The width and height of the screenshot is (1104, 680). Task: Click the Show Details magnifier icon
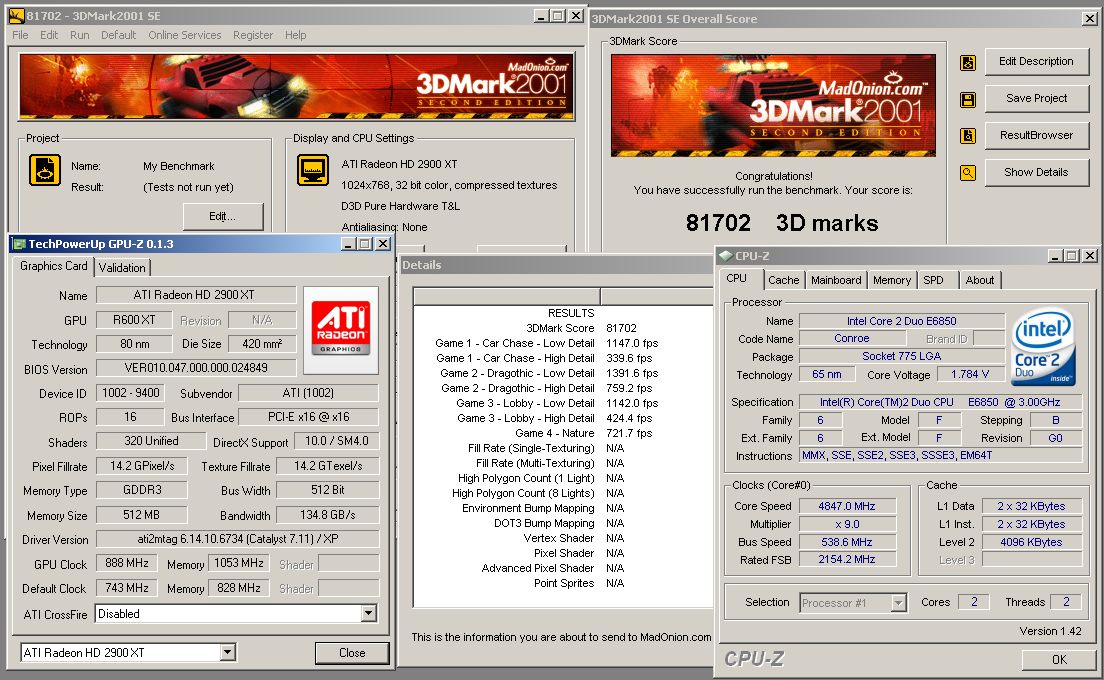(968, 172)
